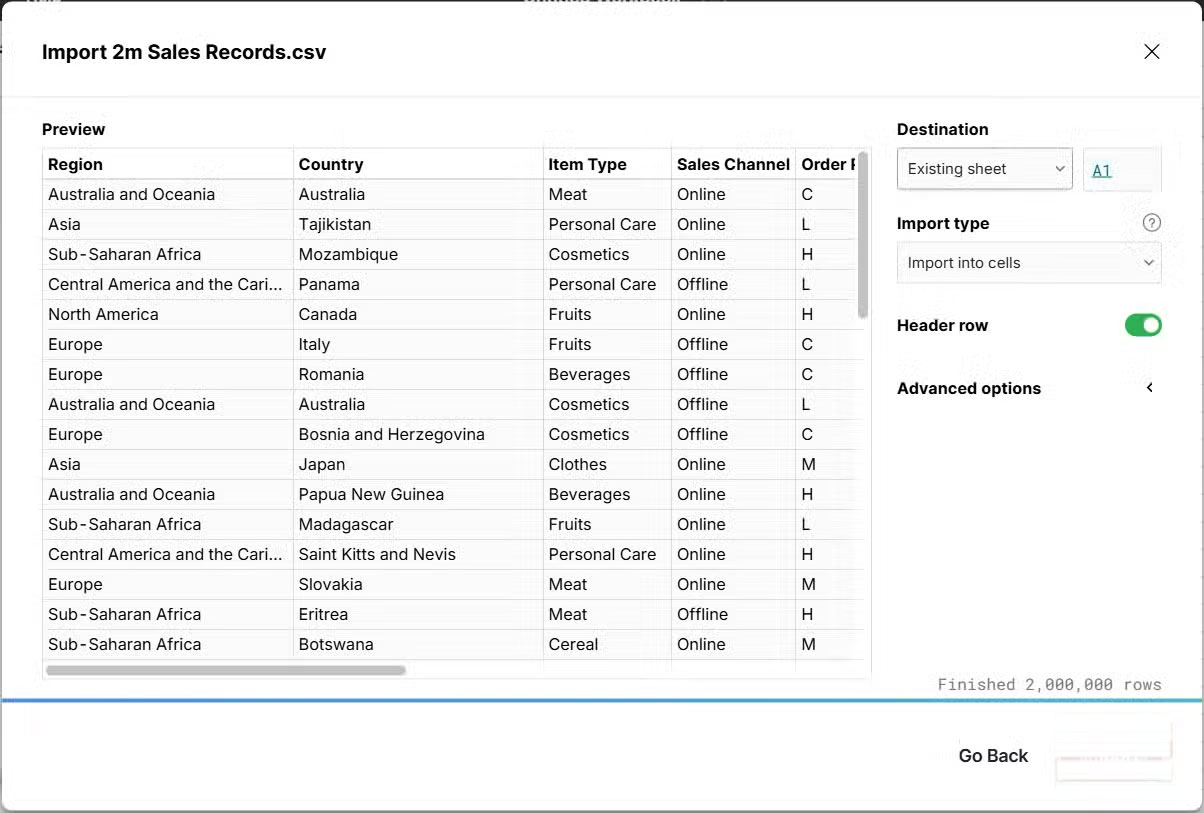This screenshot has width=1204, height=813.
Task: Select the Region column header
Action: click(75, 164)
